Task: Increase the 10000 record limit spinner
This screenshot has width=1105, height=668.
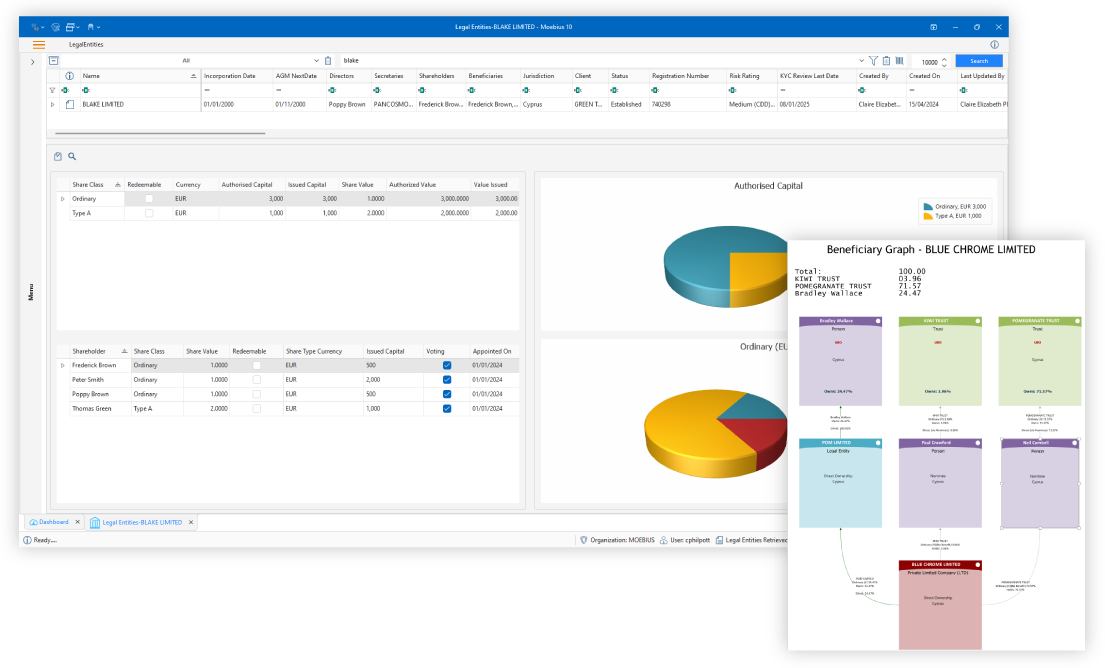Action: click(x=944, y=58)
